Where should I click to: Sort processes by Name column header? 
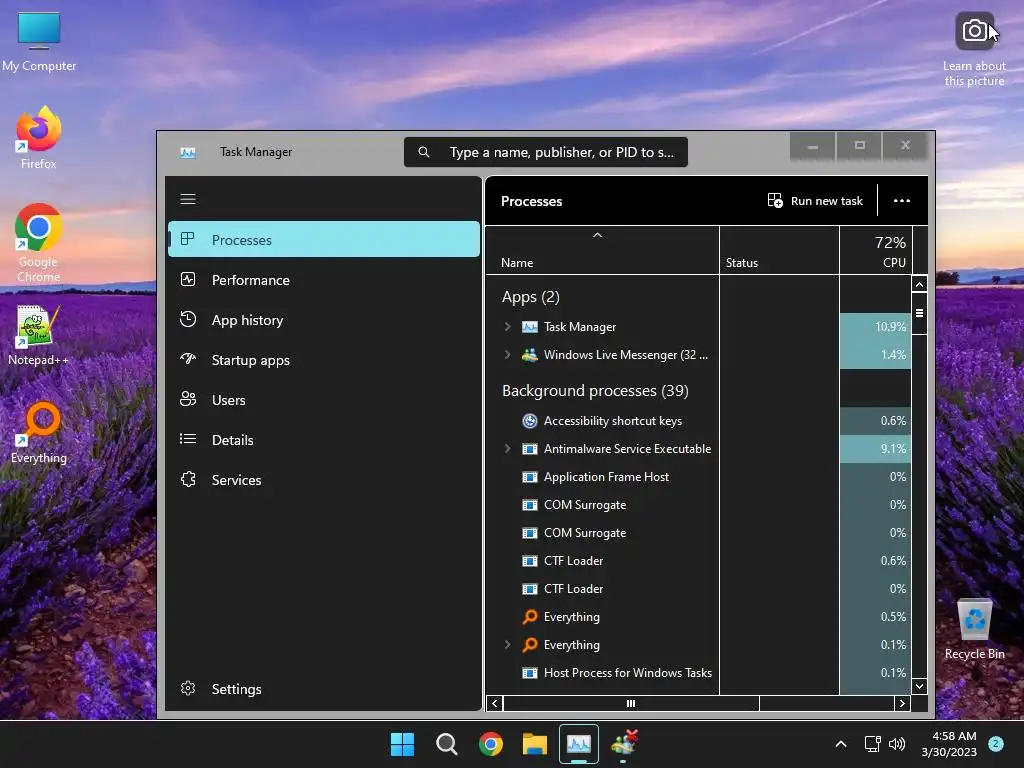pyautogui.click(x=602, y=251)
